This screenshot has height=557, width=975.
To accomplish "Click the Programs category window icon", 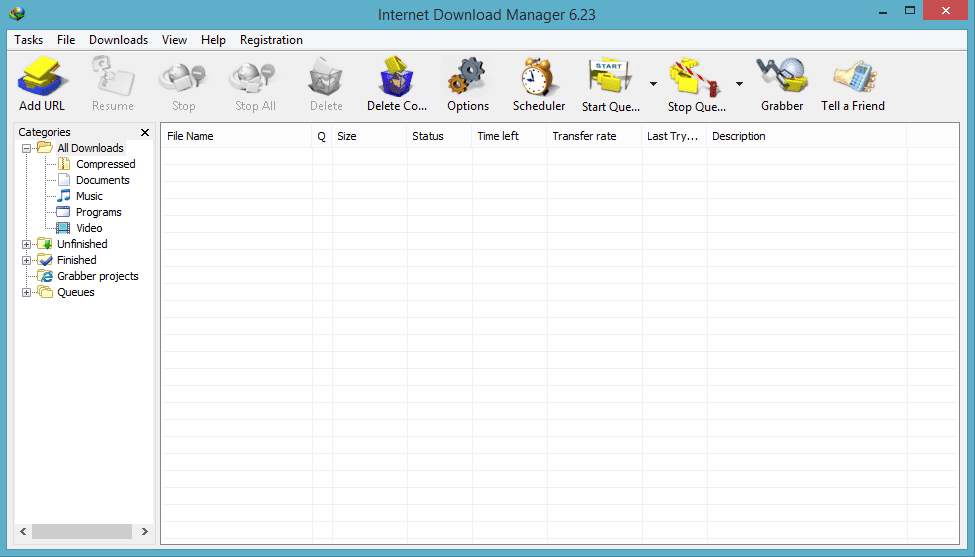I will pos(63,212).
